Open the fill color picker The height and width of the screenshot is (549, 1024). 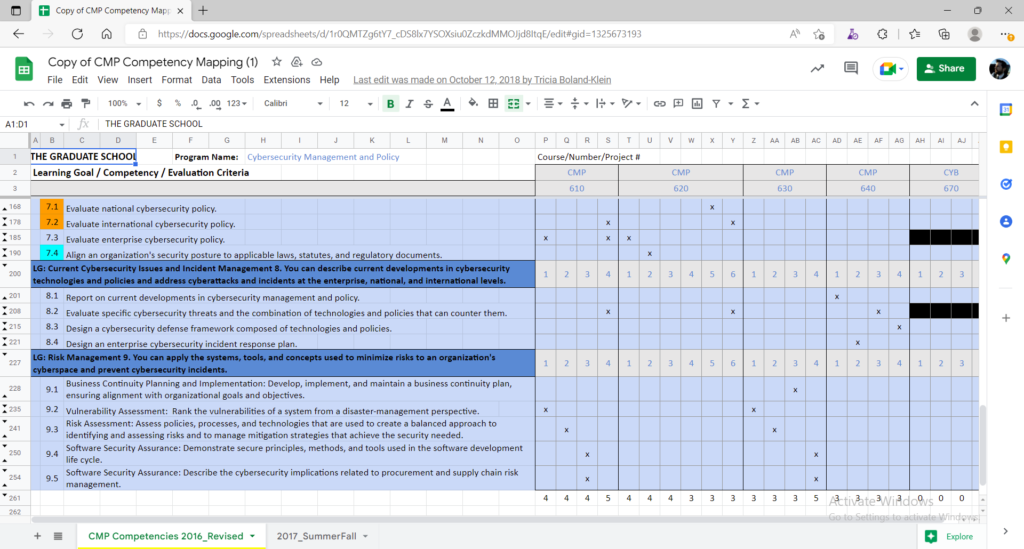(471, 103)
